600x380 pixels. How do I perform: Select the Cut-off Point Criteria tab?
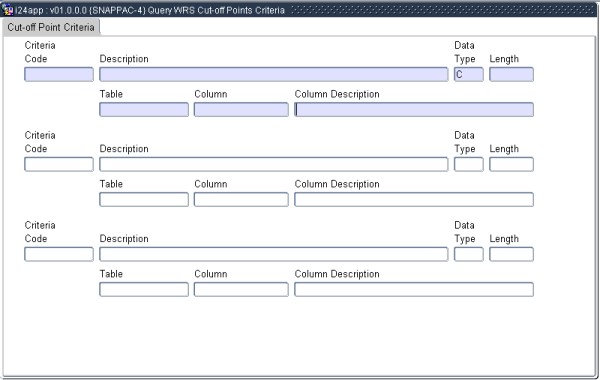[x=51, y=27]
